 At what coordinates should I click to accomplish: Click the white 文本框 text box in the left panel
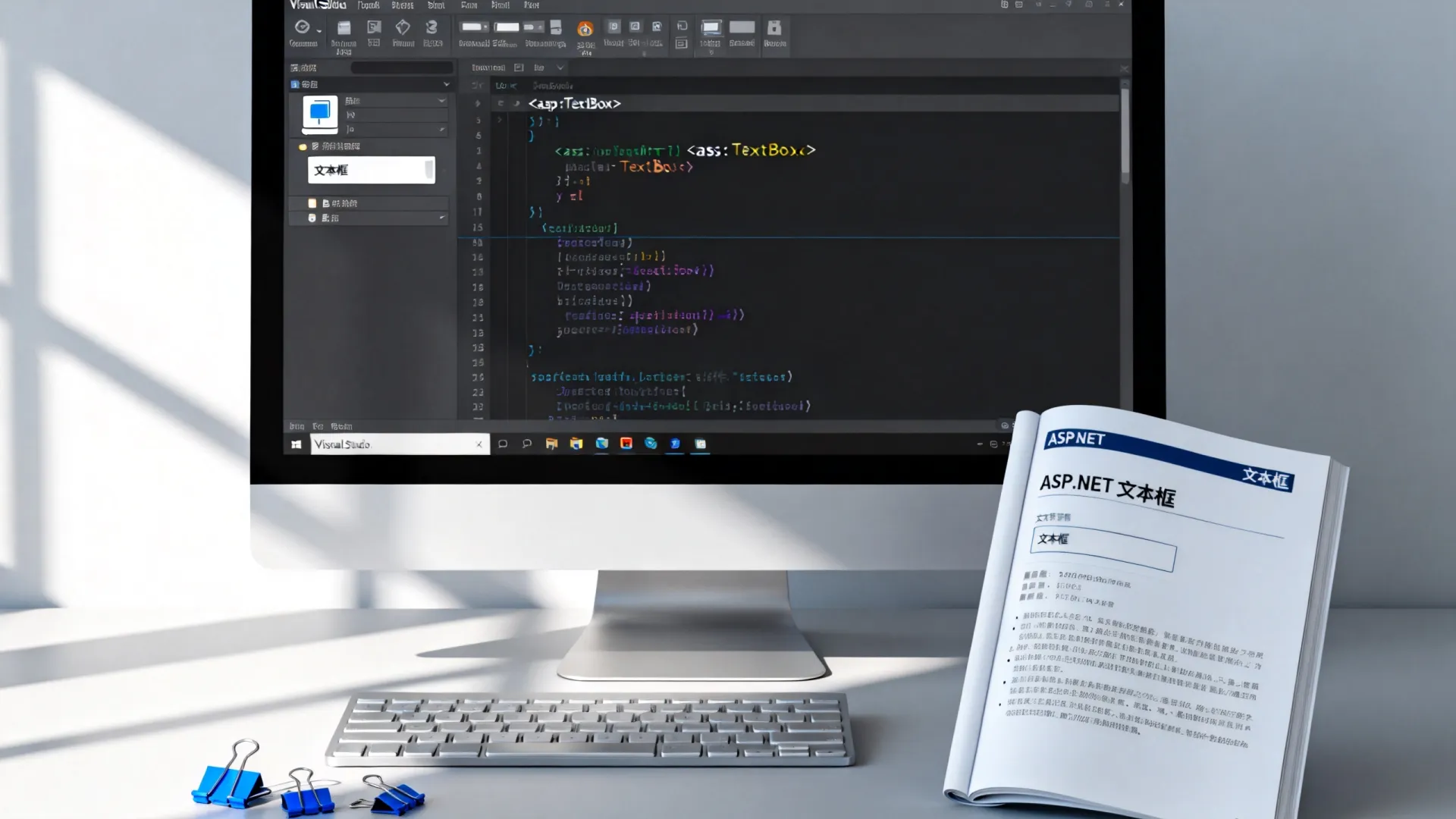click(x=372, y=170)
